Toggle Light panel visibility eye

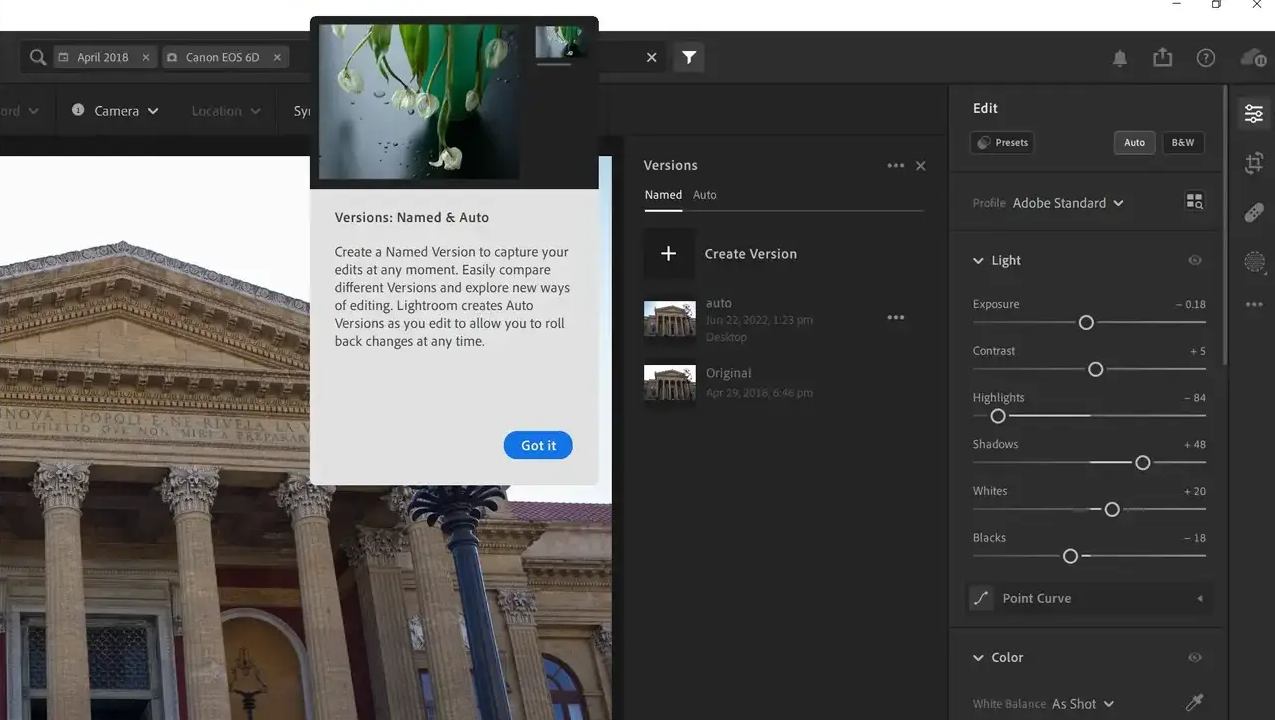[1194, 260]
